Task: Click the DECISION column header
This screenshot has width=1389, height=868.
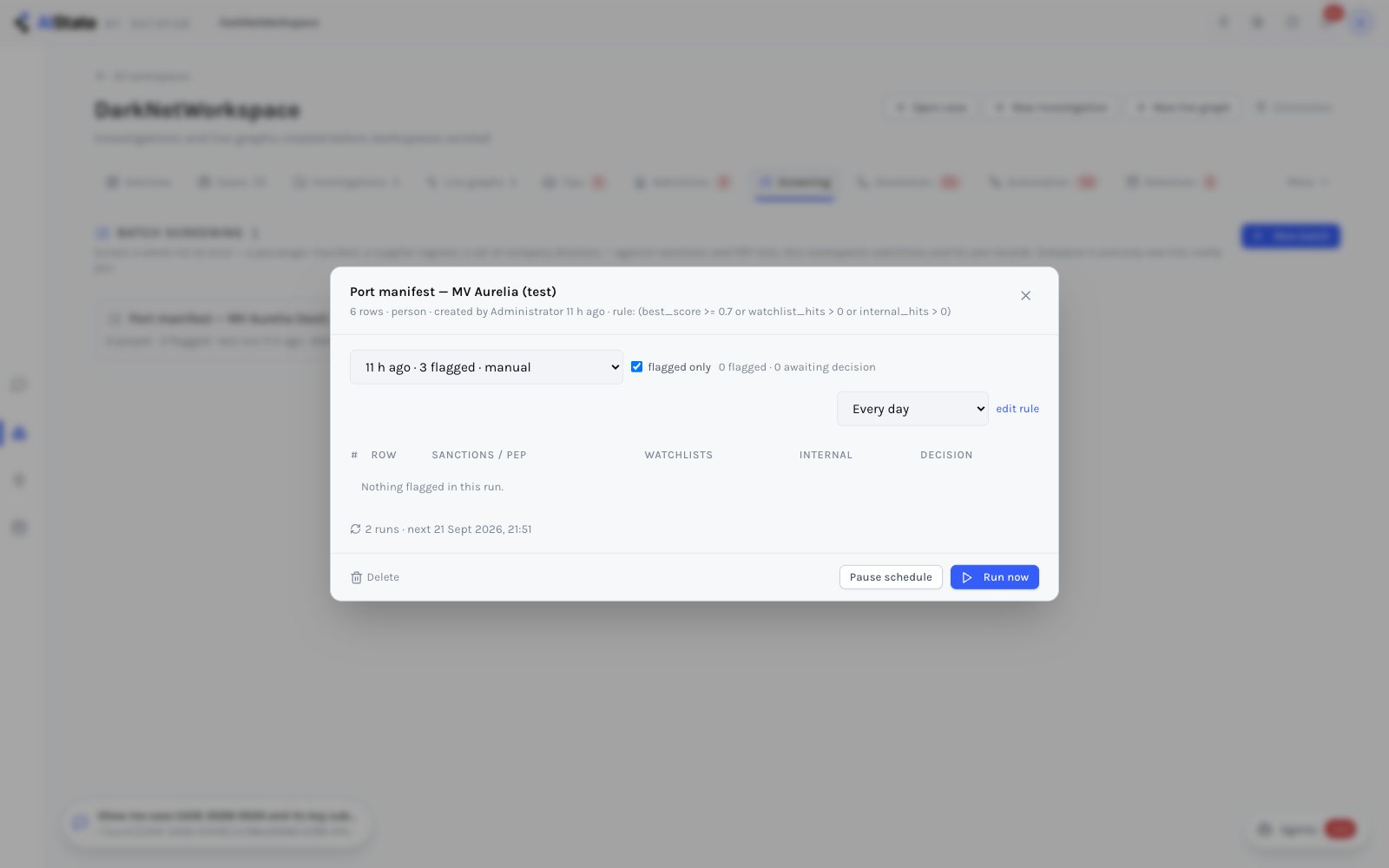Action: point(946,455)
